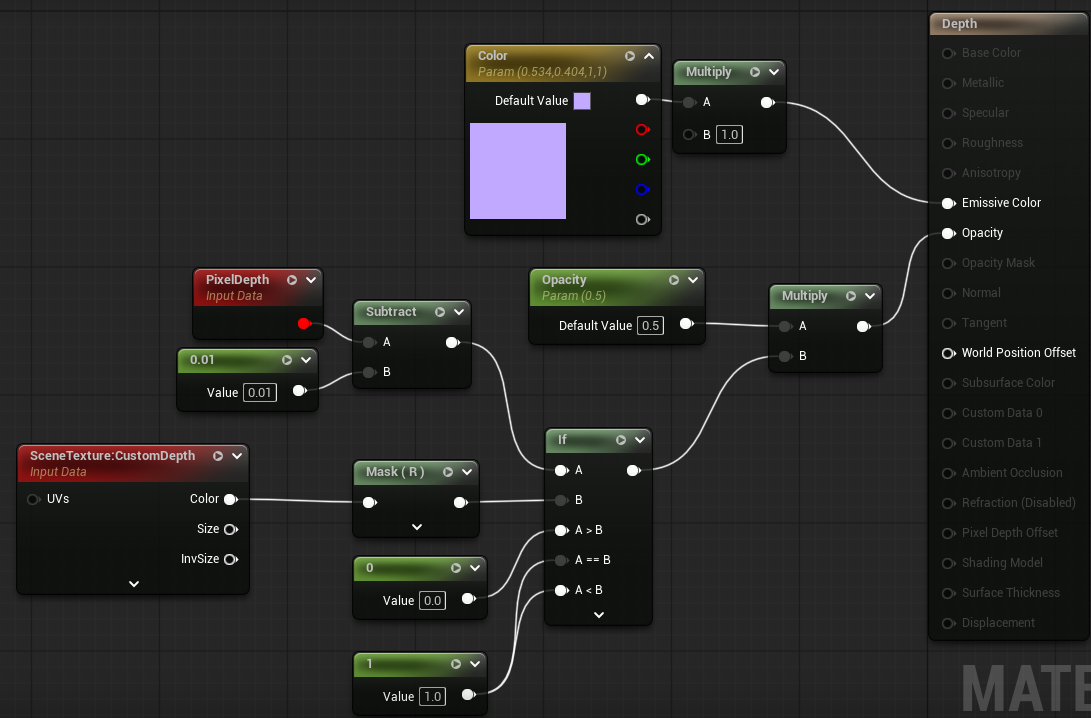
Task: Toggle preview icon on Multiply node feeding Opacity
Action: [x=851, y=296]
